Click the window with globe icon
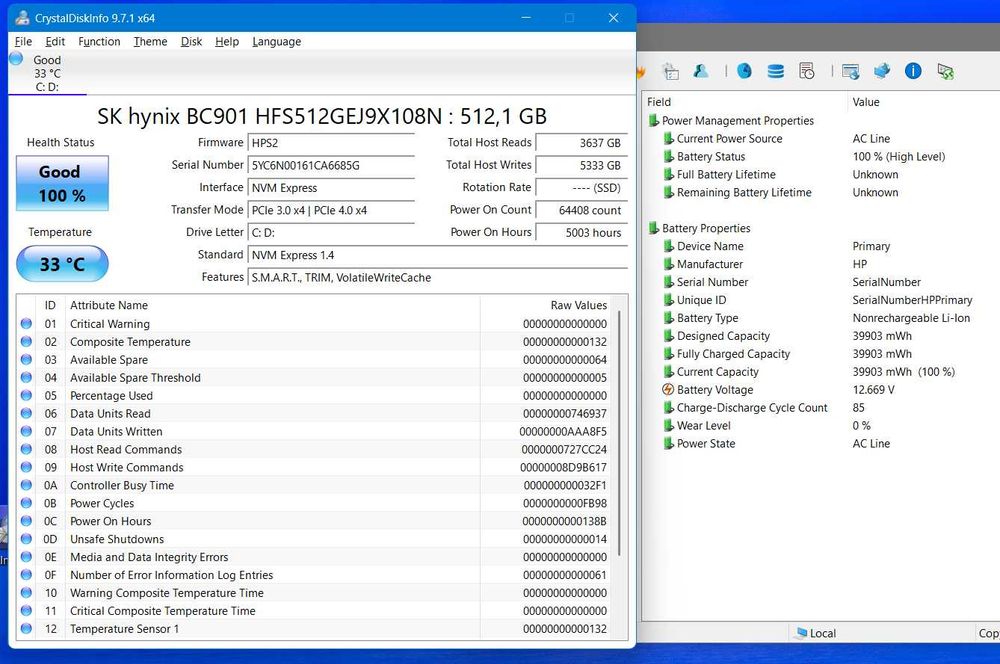 (850, 71)
